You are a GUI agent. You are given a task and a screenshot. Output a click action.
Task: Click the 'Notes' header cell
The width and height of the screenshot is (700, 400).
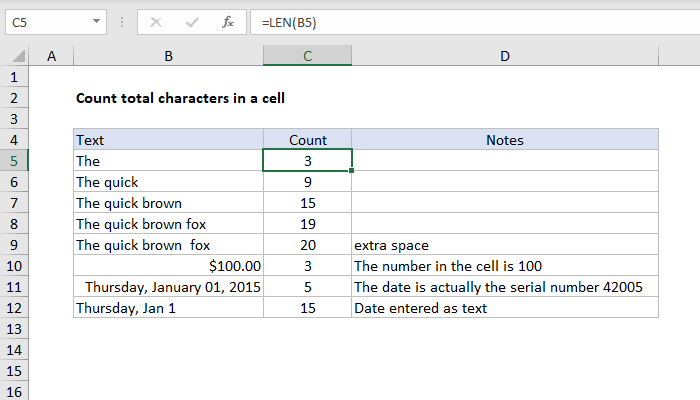tap(505, 140)
